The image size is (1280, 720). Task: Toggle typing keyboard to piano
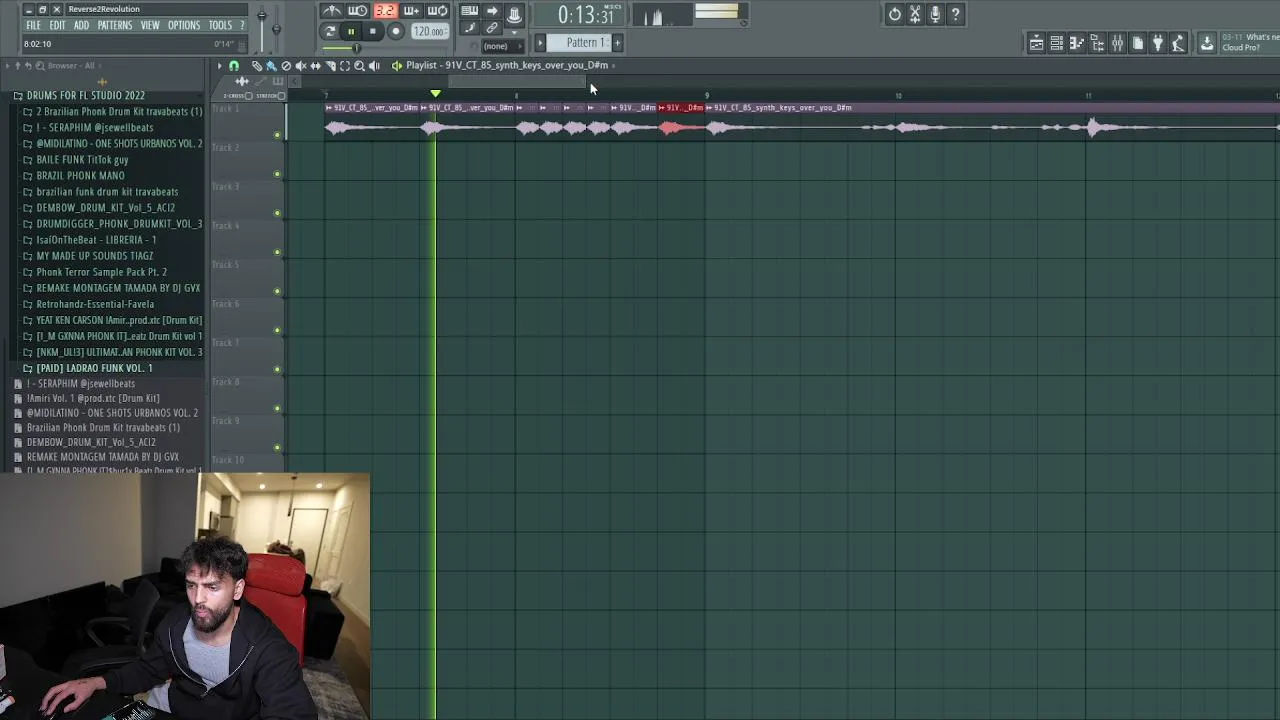click(469, 12)
